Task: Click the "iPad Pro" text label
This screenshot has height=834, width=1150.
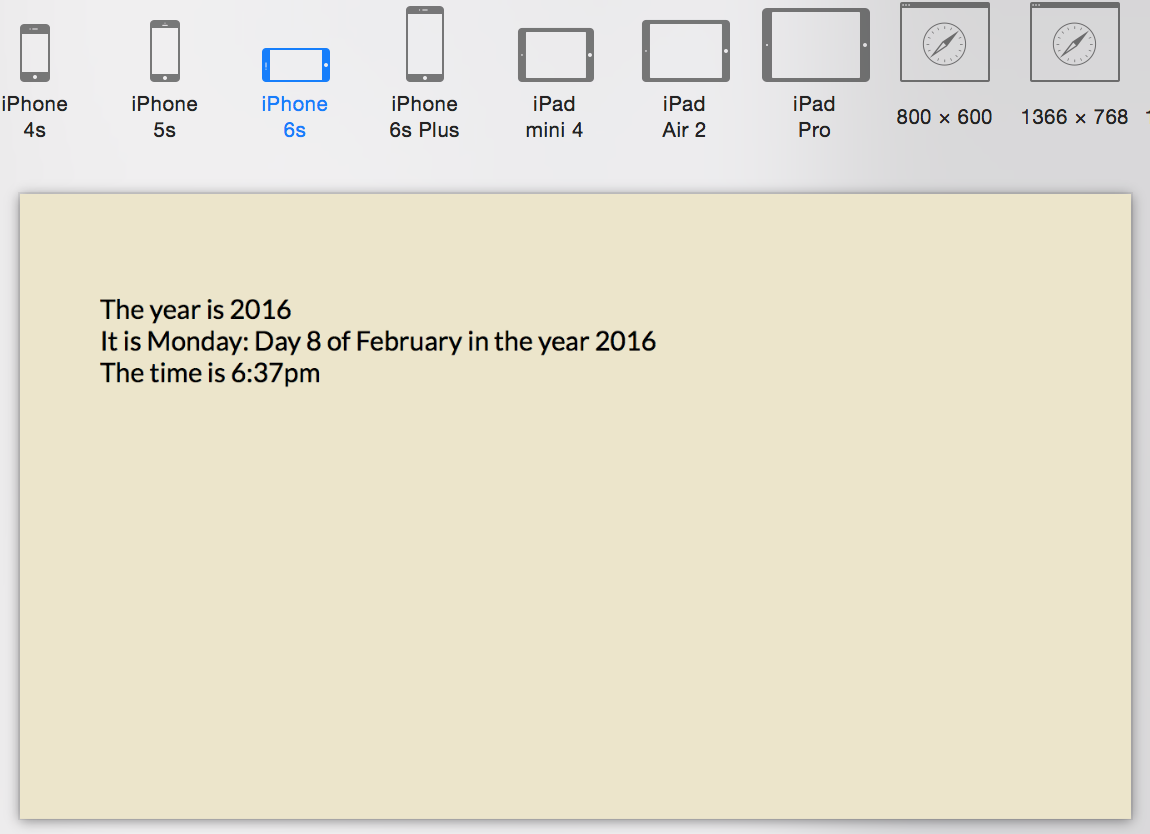Action: click(x=814, y=117)
